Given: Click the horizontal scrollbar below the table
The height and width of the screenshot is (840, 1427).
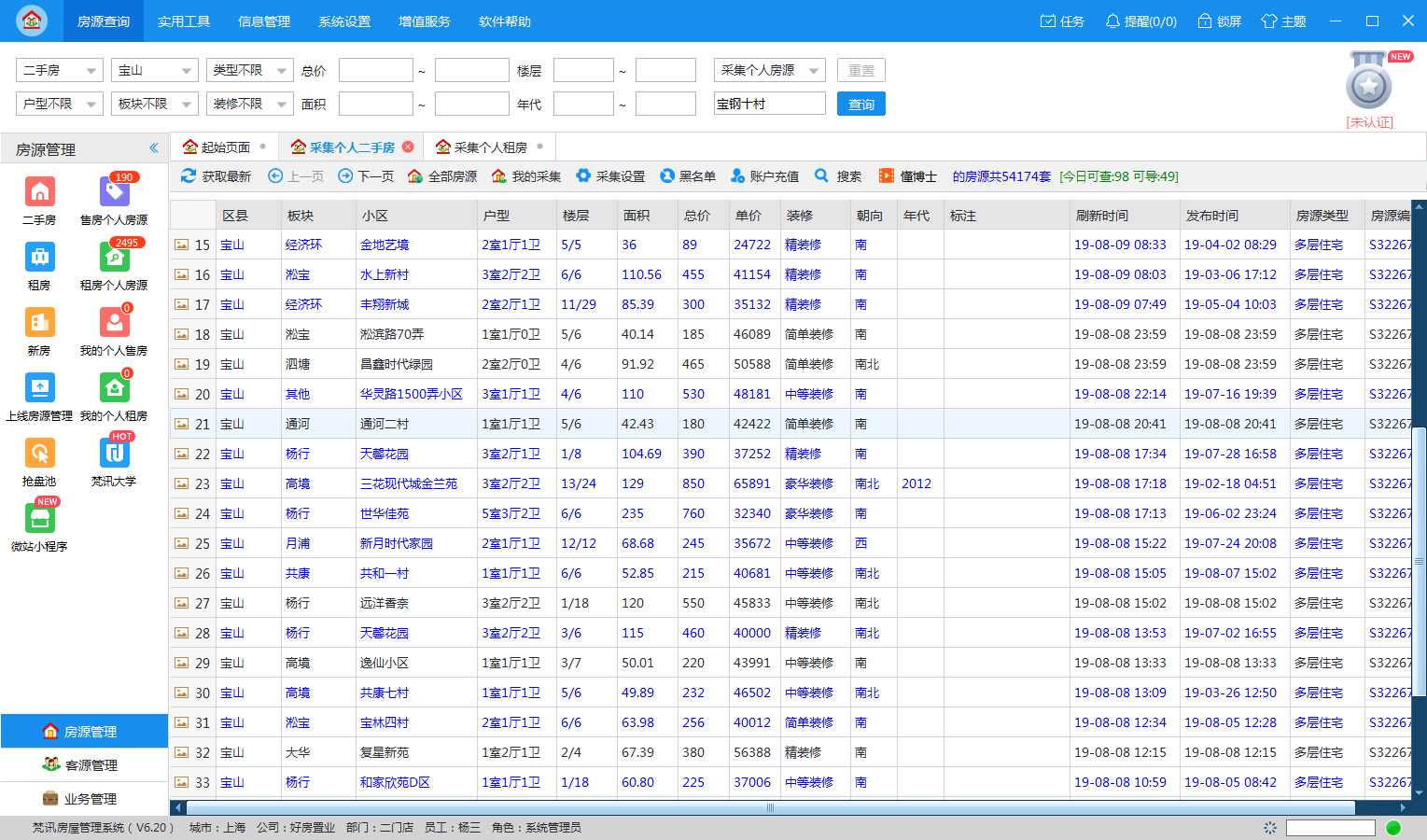Looking at the screenshot, I should 770,807.
